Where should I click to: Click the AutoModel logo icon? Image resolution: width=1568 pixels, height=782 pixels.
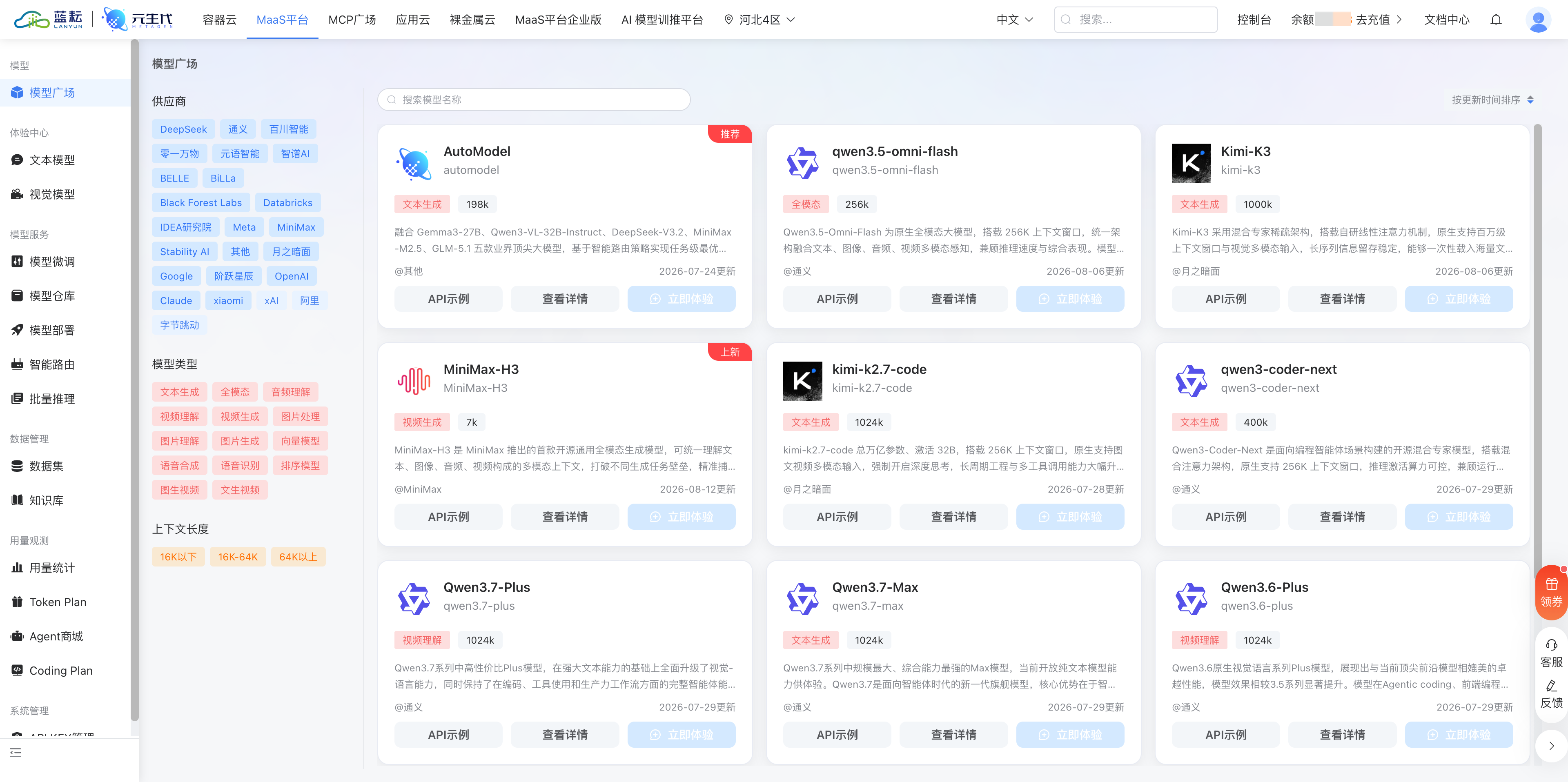(414, 163)
